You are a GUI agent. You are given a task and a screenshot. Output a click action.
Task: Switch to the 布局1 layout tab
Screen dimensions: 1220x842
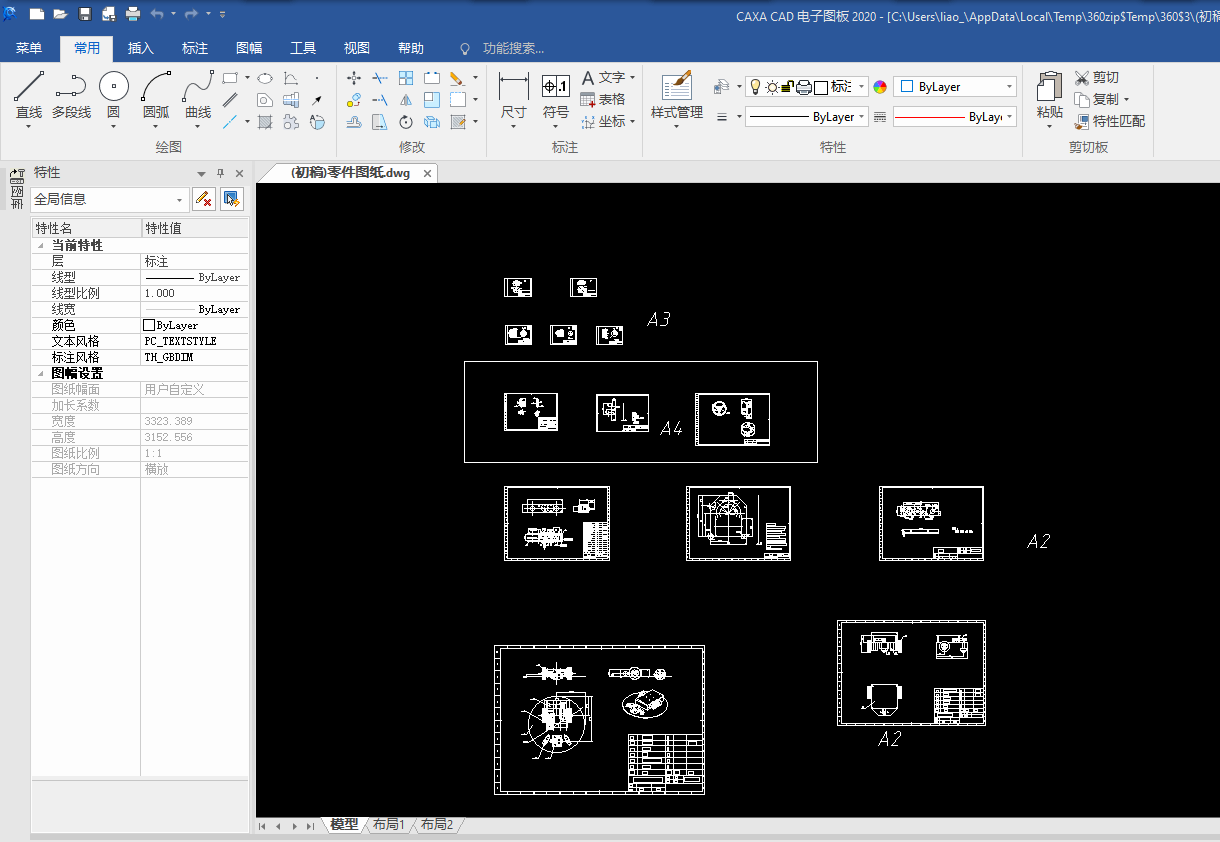[388, 825]
